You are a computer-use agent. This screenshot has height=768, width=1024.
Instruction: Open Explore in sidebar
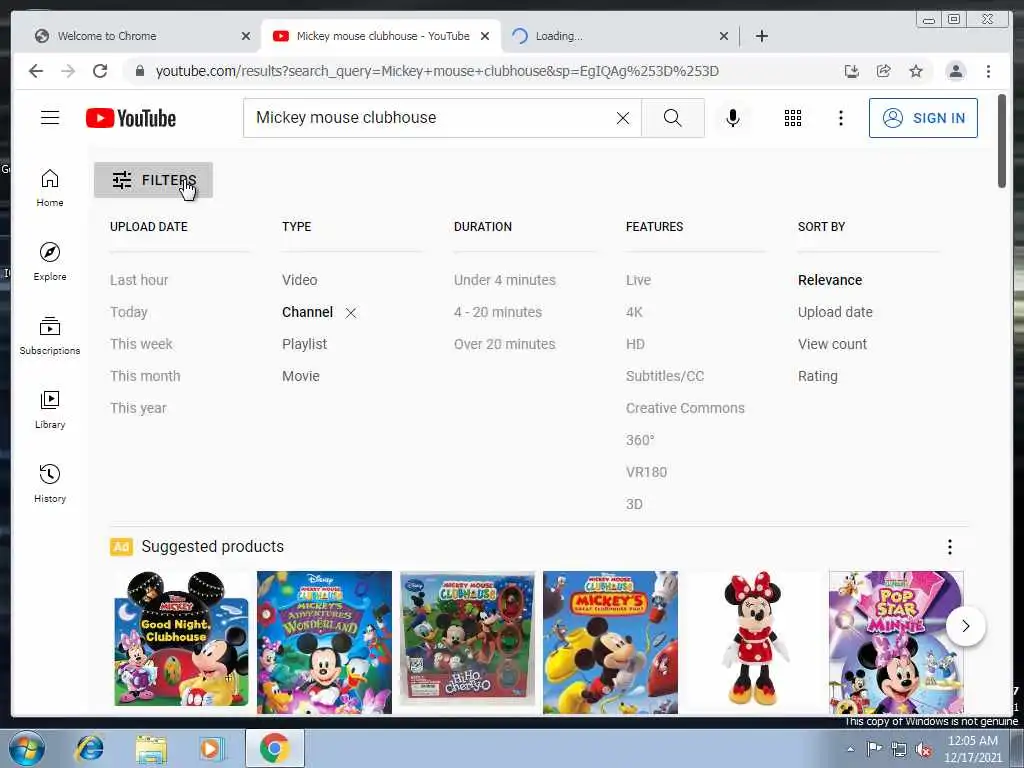tap(50, 261)
